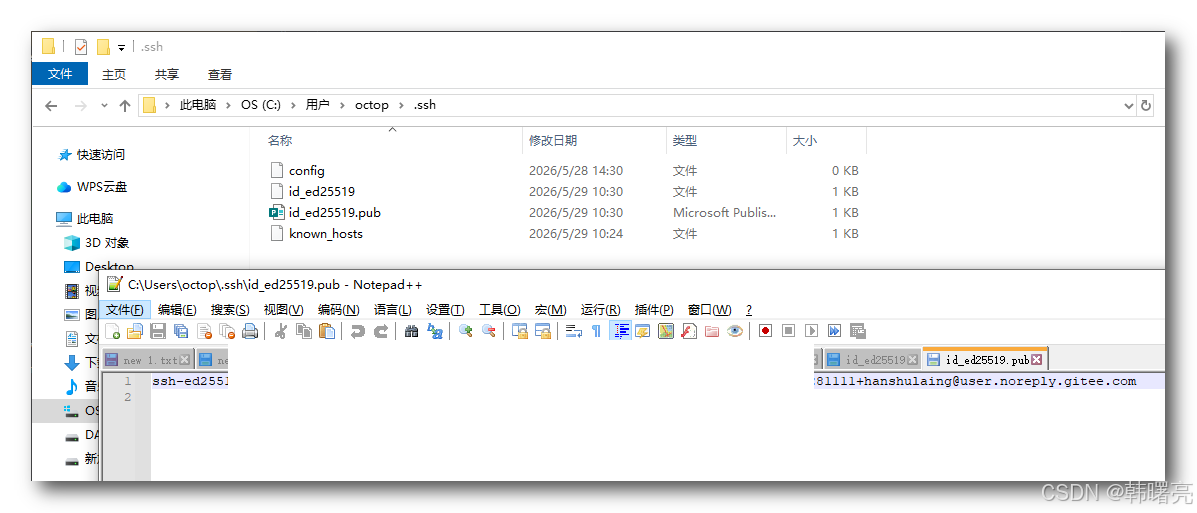
Task: Toggle Word wrap in the toolbar
Action: tap(574, 331)
